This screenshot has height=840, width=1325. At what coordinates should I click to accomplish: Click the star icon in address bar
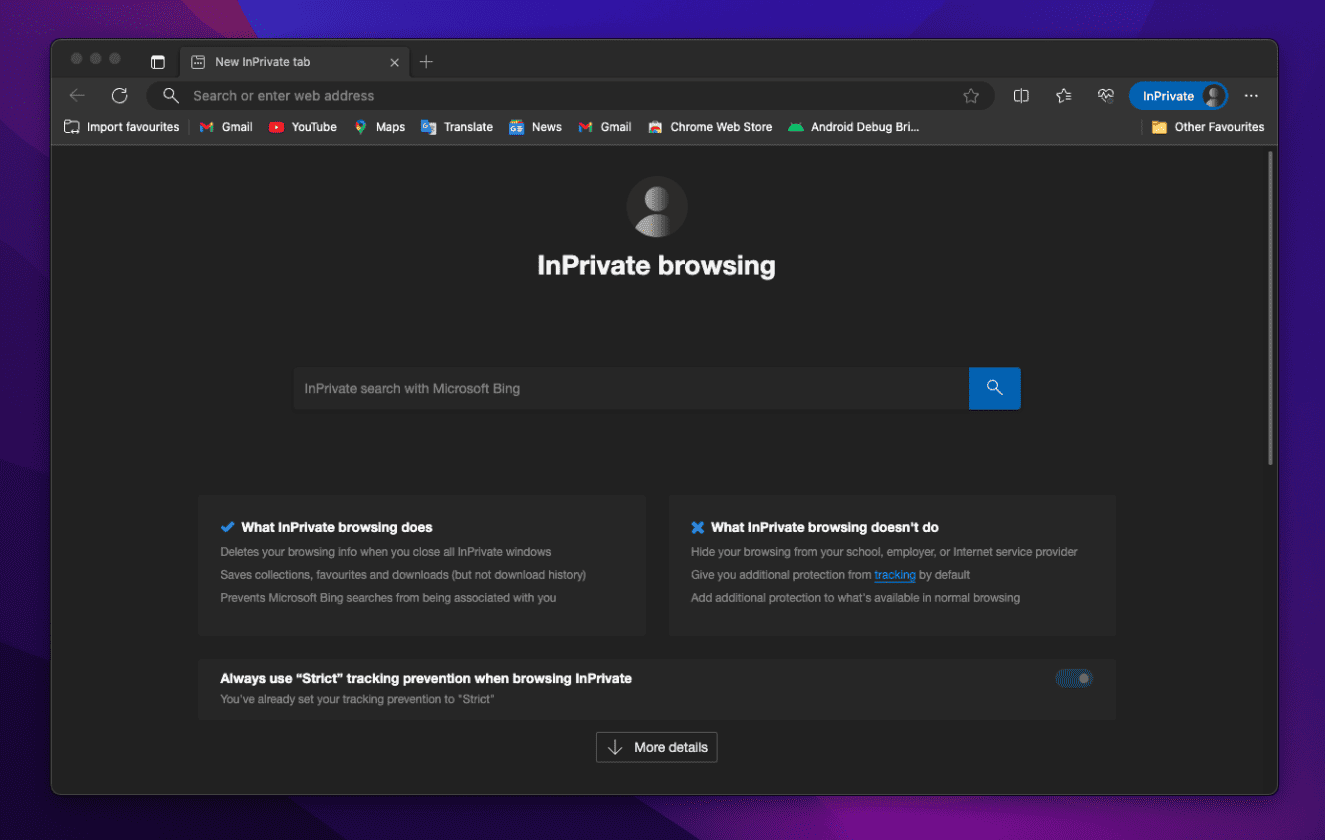click(970, 96)
